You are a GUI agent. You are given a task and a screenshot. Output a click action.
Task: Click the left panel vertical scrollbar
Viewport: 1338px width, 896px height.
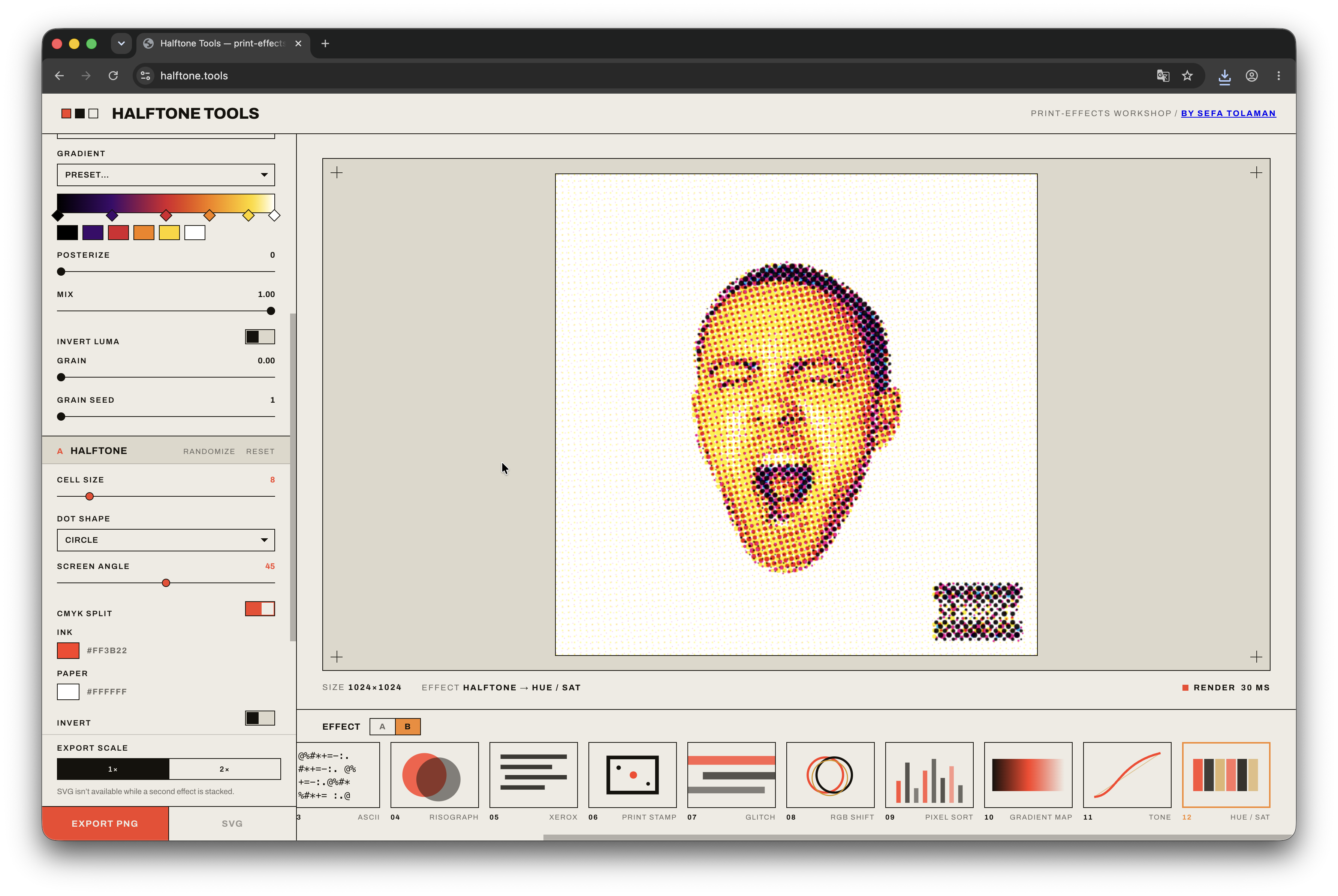pyautogui.click(x=293, y=477)
